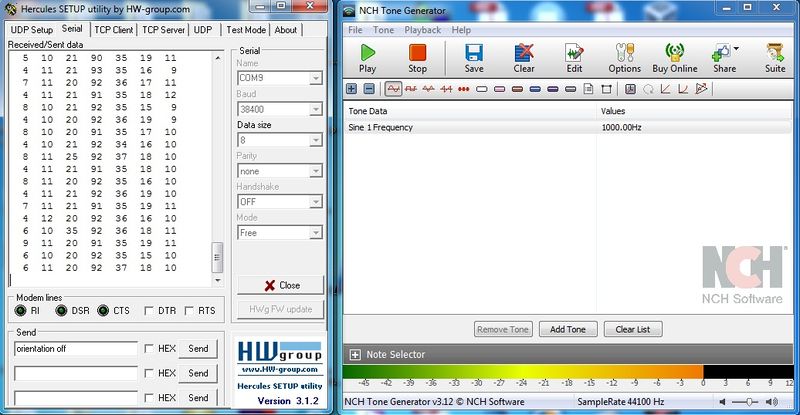Viewport: 800px width, 415px height.
Task: Click the received data scroll-down arrow
Action: click(x=218, y=280)
